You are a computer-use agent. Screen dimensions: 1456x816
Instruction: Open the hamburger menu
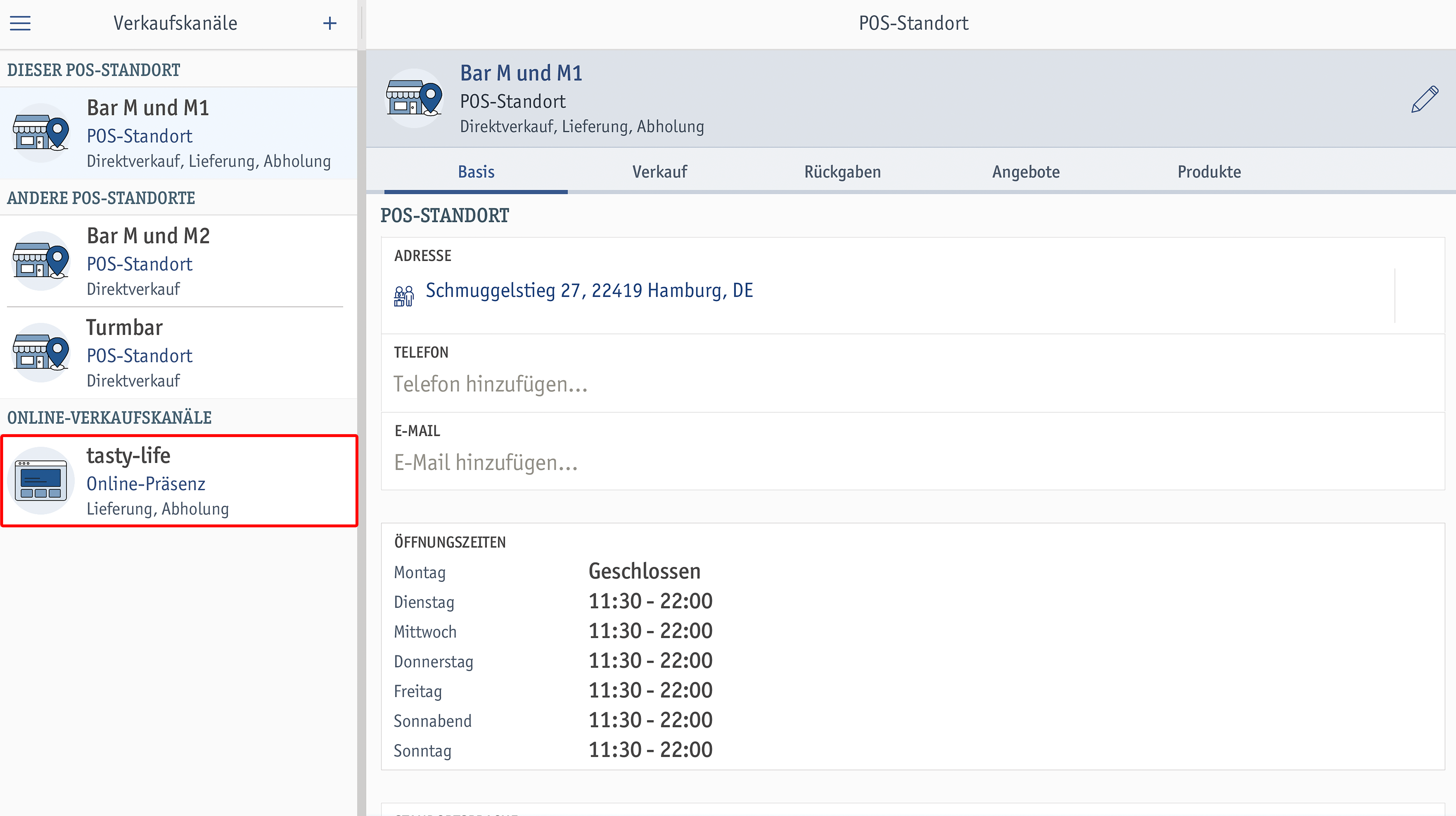(20, 23)
